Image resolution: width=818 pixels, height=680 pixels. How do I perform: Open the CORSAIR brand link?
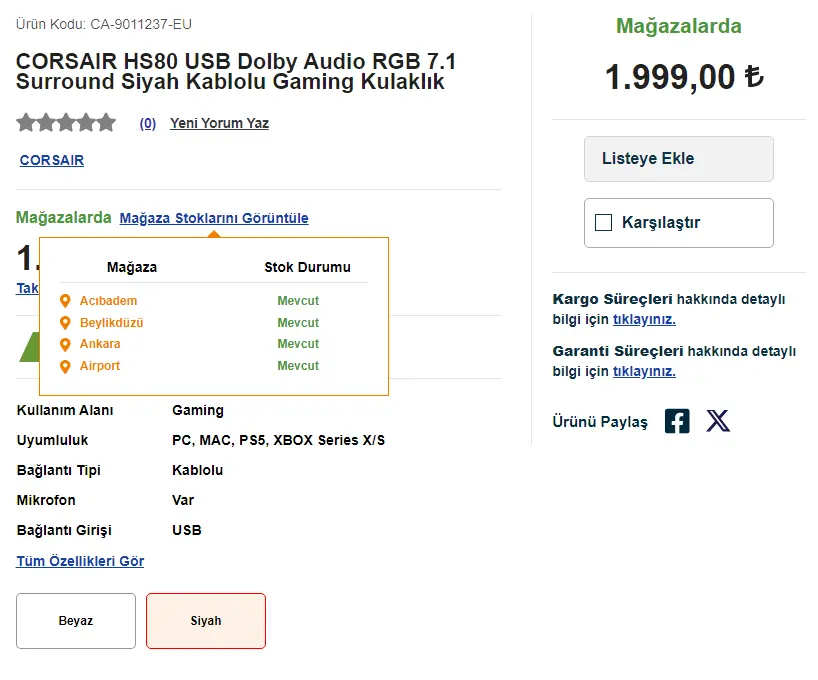[x=52, y=160]
